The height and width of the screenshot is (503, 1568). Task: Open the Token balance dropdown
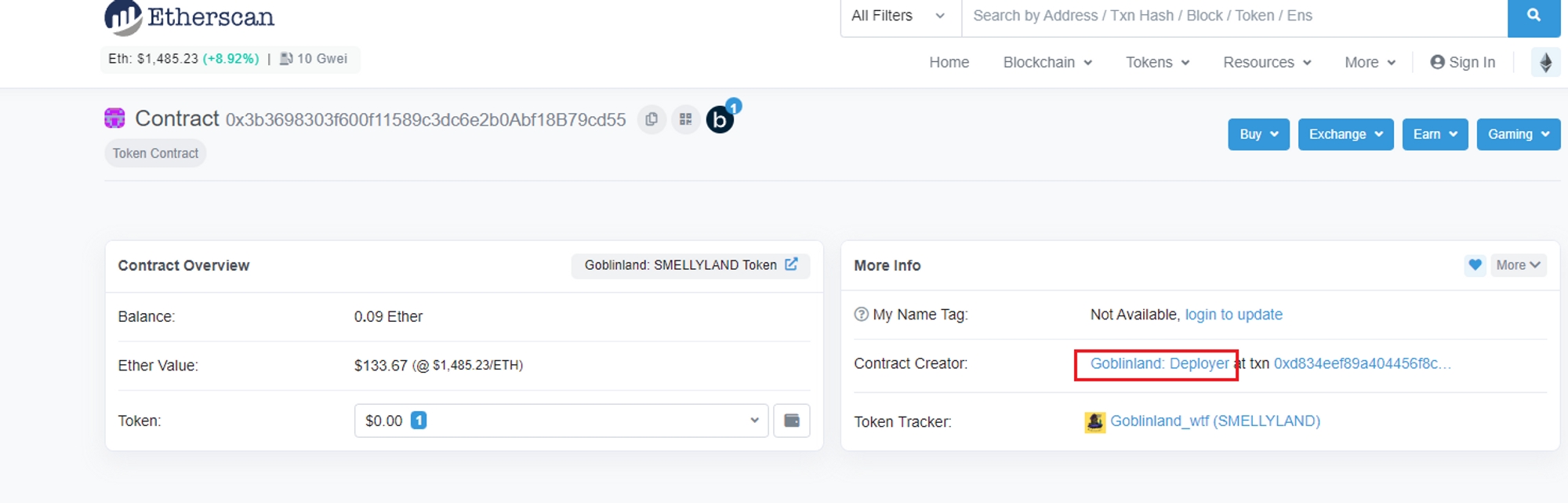tap(561, 421)
